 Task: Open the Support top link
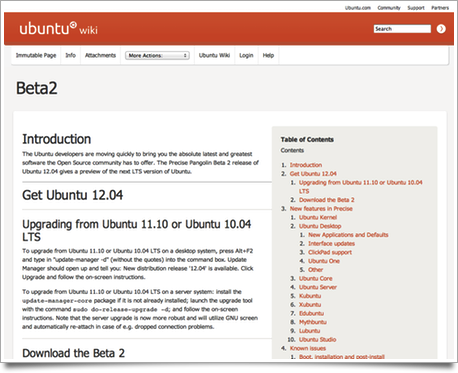coord(416,8)
